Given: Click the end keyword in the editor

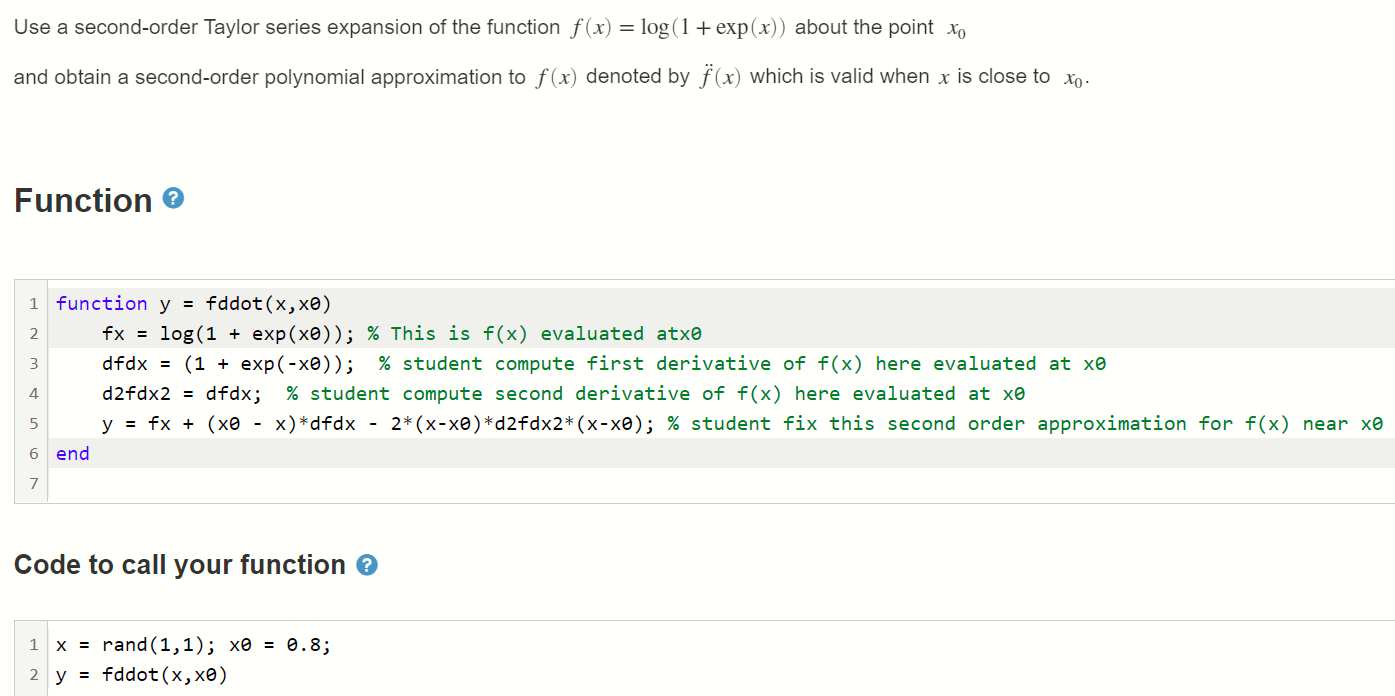Looking at the screenshot, I should click(x=72, y=453).
